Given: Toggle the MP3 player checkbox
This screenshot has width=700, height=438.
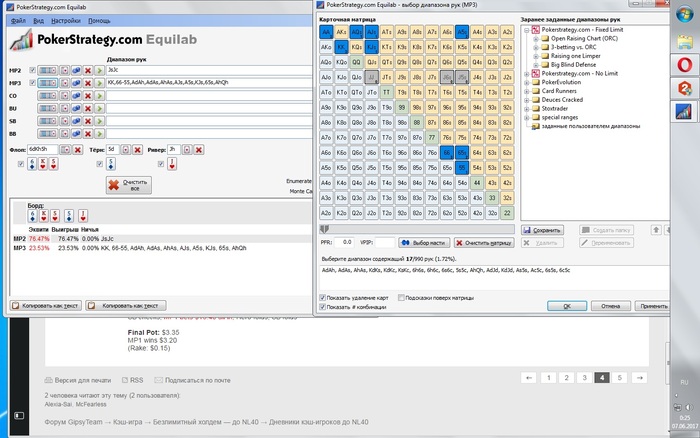Looking at the screenshot, I should tap(32, 83).
